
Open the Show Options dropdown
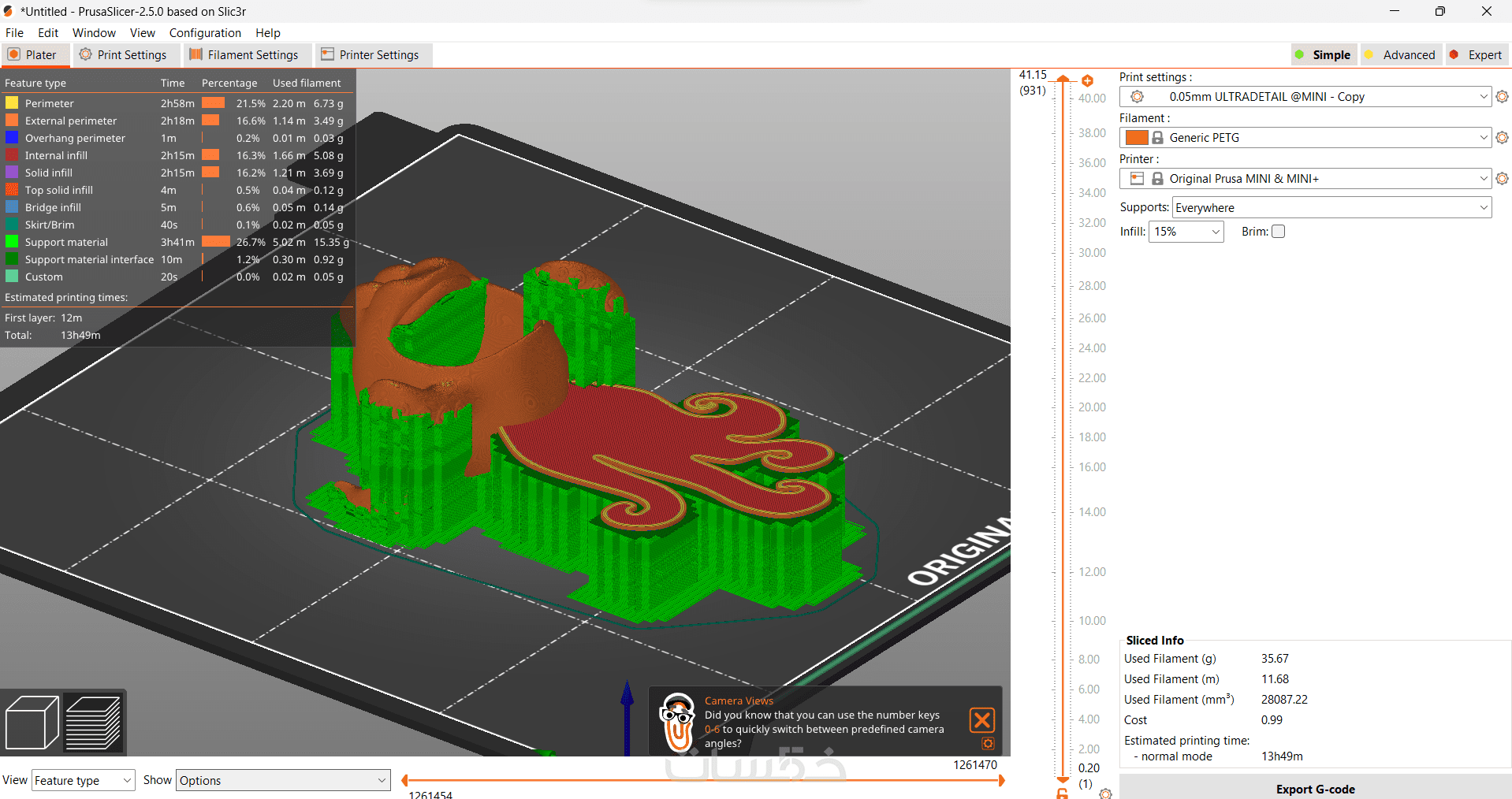coord(283,780)
